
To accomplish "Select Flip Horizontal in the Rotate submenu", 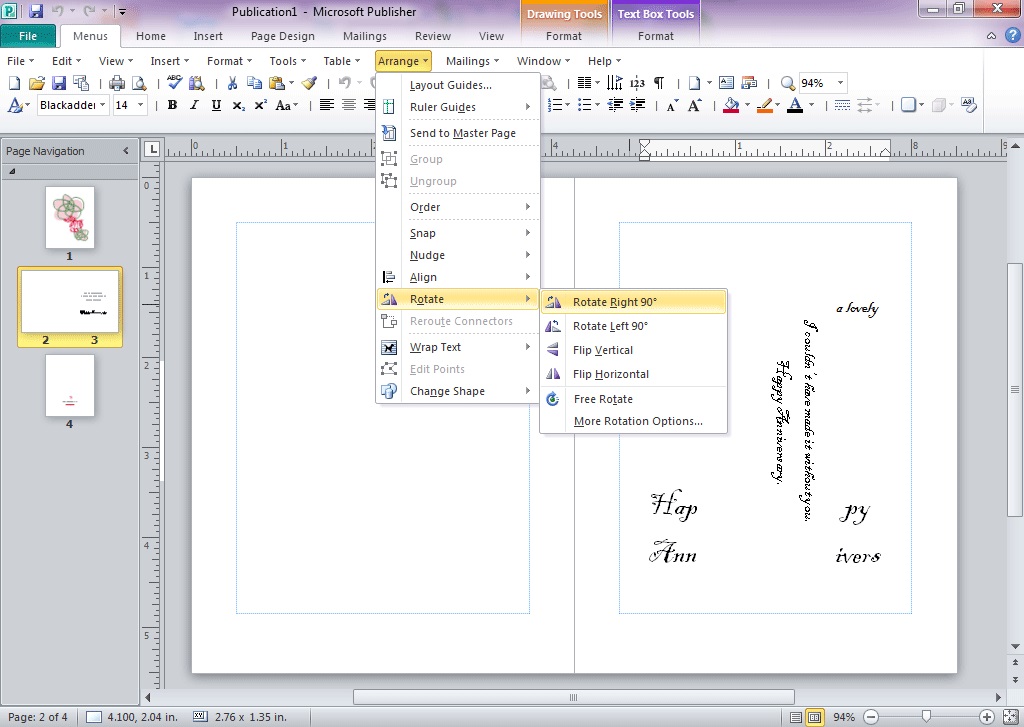I will (x=610, y=374).
